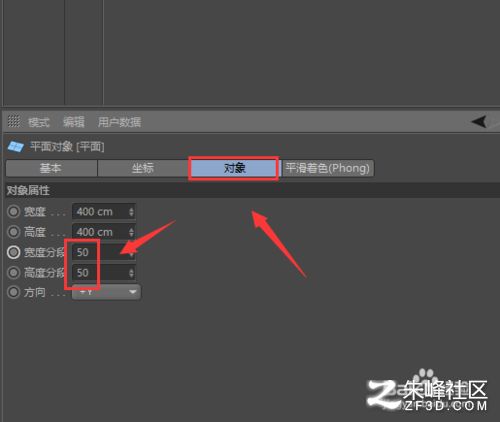This screenshot has height=422, width=500.
Task: Click the stepper arrows of 高度分段 field
Action: (x=131, y=273)
